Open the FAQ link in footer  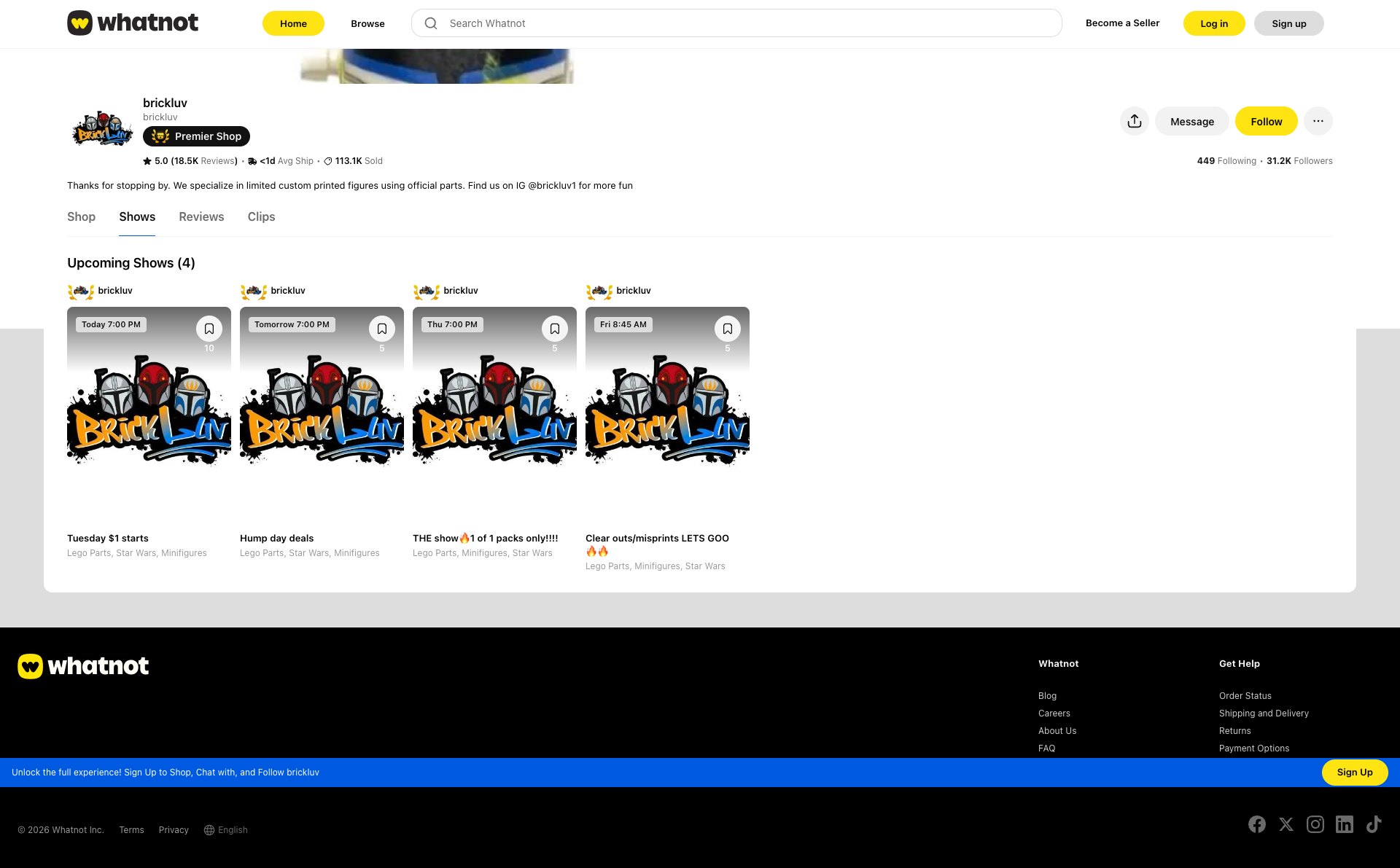(1046, 748)
